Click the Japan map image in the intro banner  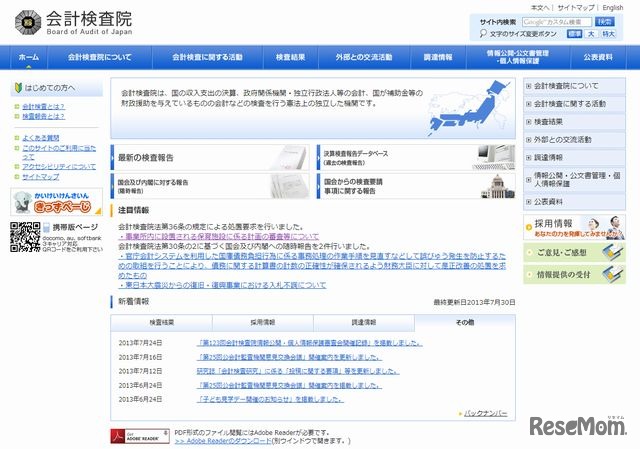(x=469, y=108)
